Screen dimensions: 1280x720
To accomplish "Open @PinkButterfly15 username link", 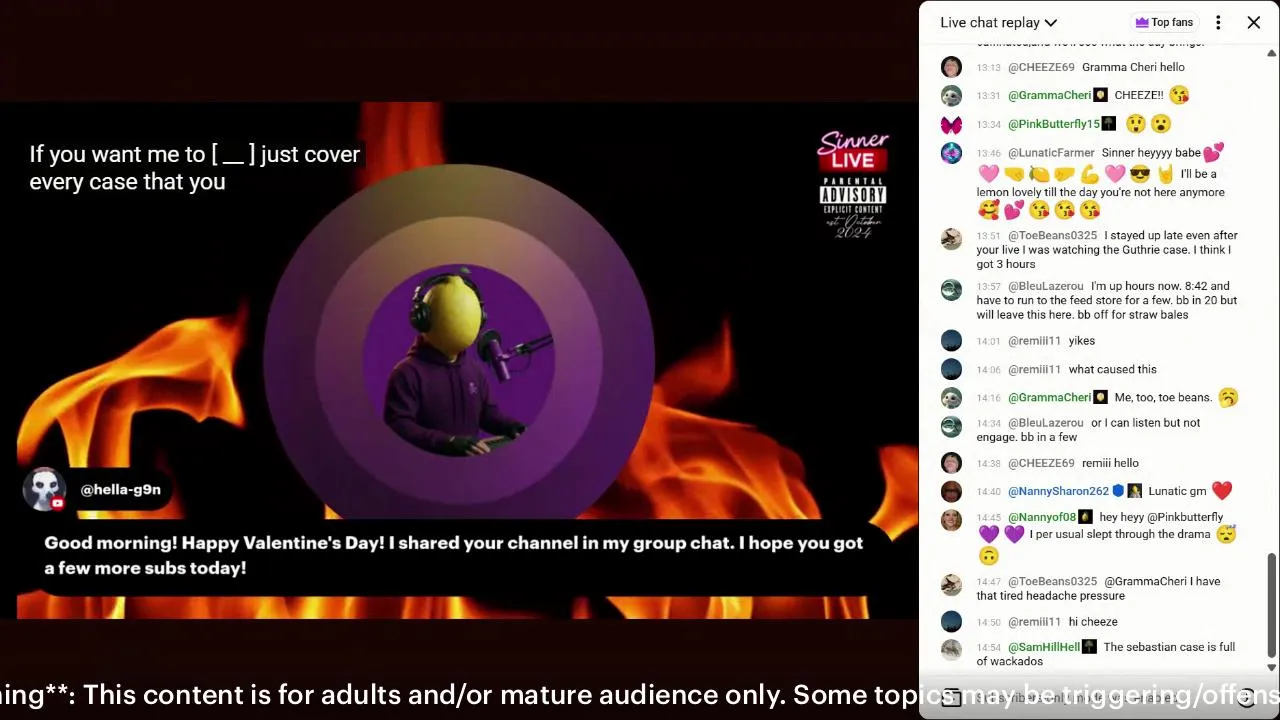I will tap(1054, 124).
